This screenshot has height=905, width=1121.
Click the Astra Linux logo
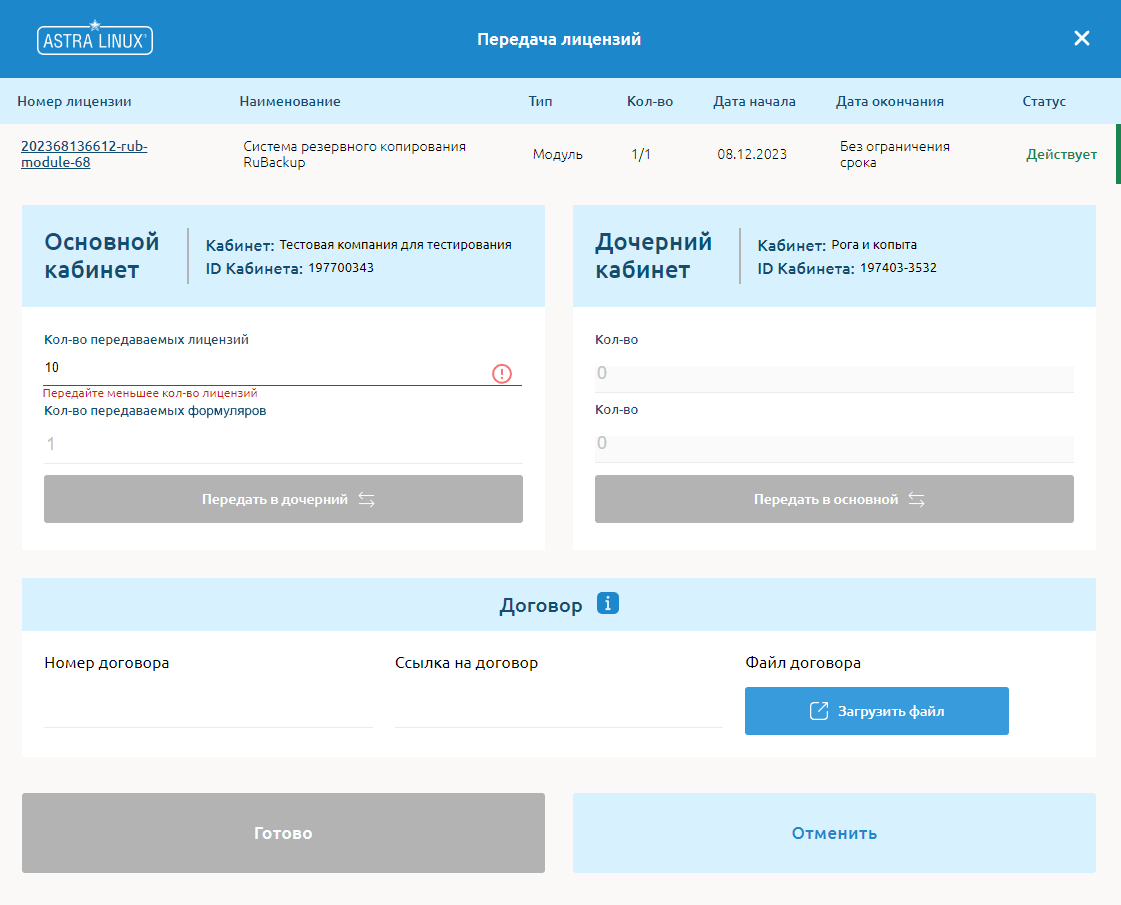[95, 39]
